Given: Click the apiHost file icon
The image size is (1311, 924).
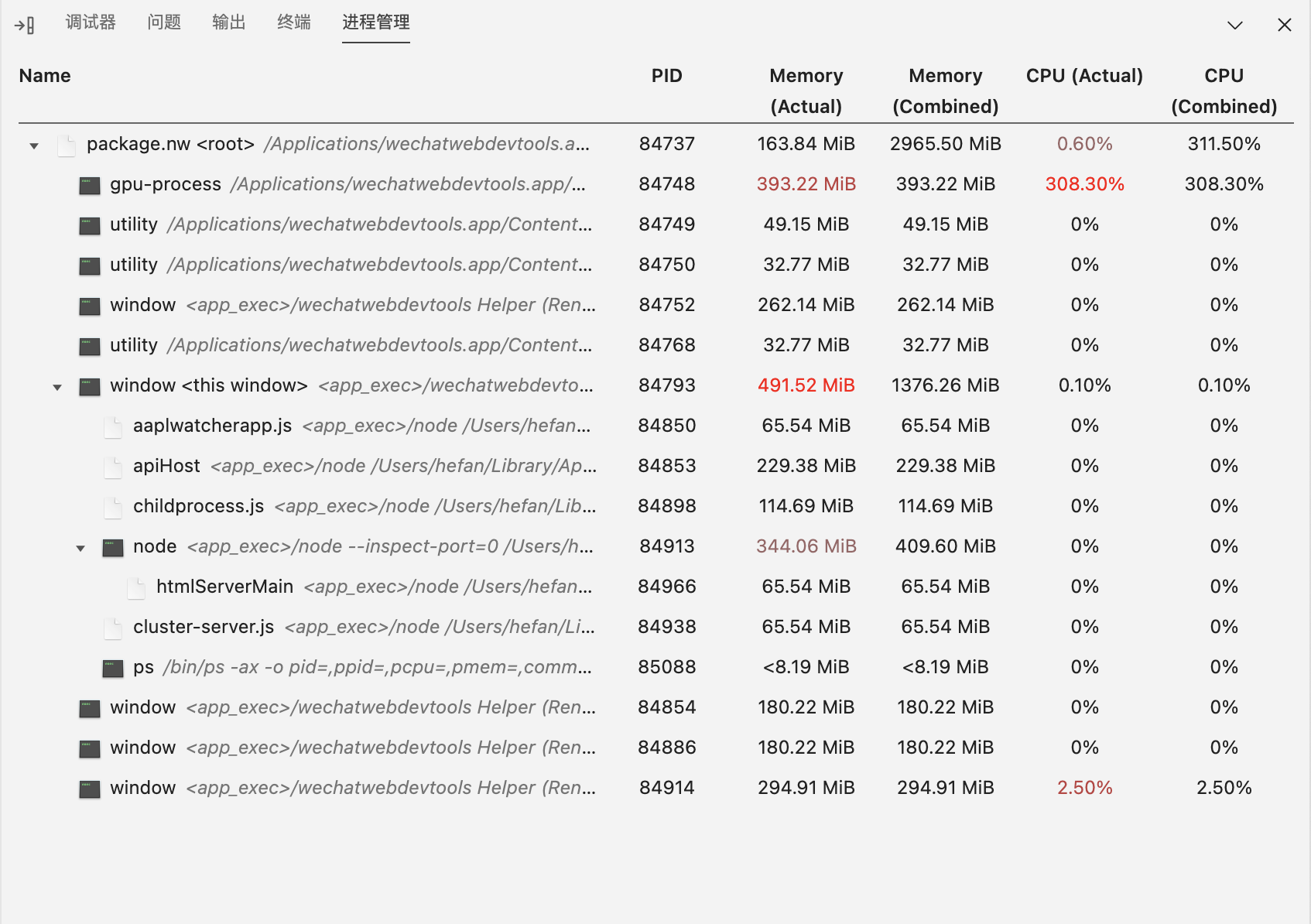Looking at the screenshot, I should click(113, 467).
